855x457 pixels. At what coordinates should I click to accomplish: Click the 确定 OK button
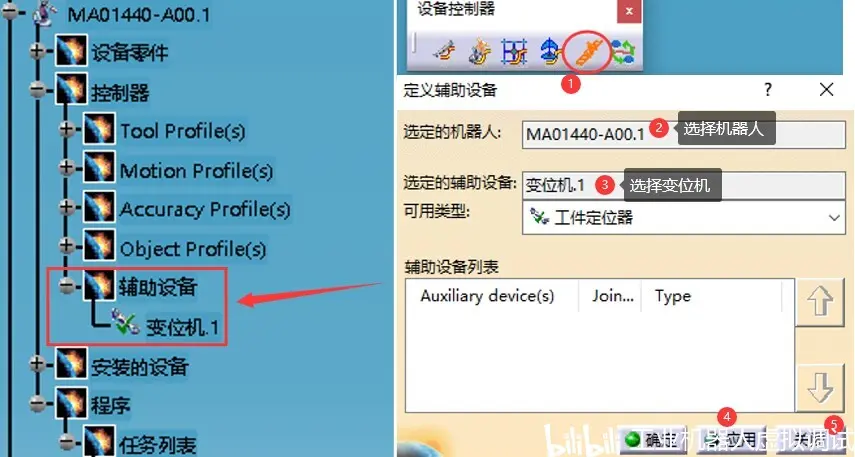tap(652, 440)
